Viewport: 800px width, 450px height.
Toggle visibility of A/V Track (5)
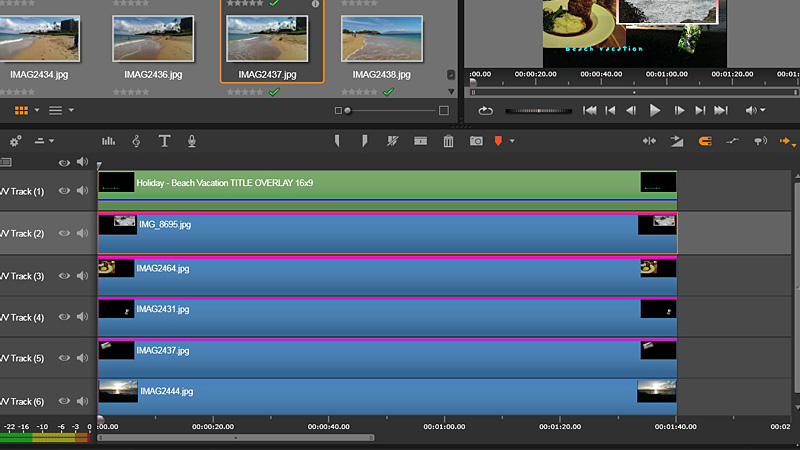pos(64,358)
